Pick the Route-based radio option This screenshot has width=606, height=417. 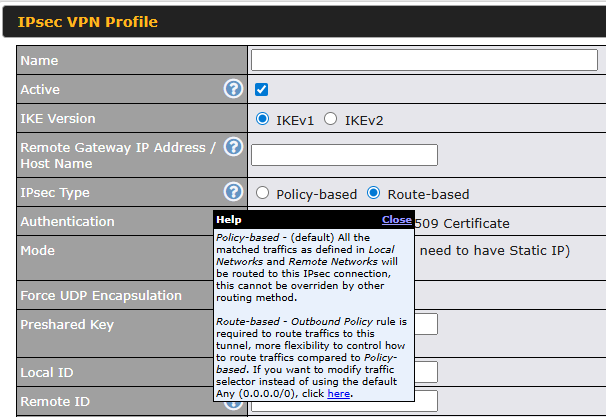(374, 193)
